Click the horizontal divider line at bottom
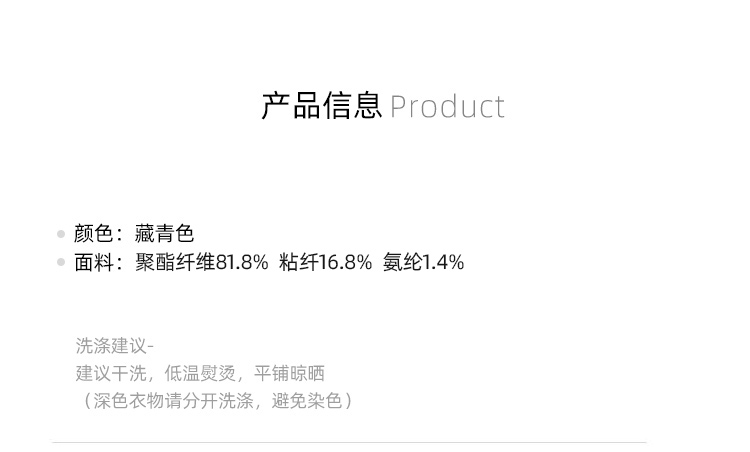 click(349, 442)
